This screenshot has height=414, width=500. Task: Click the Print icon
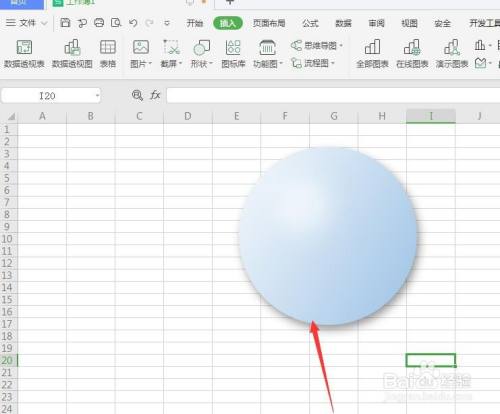[99, 23]
